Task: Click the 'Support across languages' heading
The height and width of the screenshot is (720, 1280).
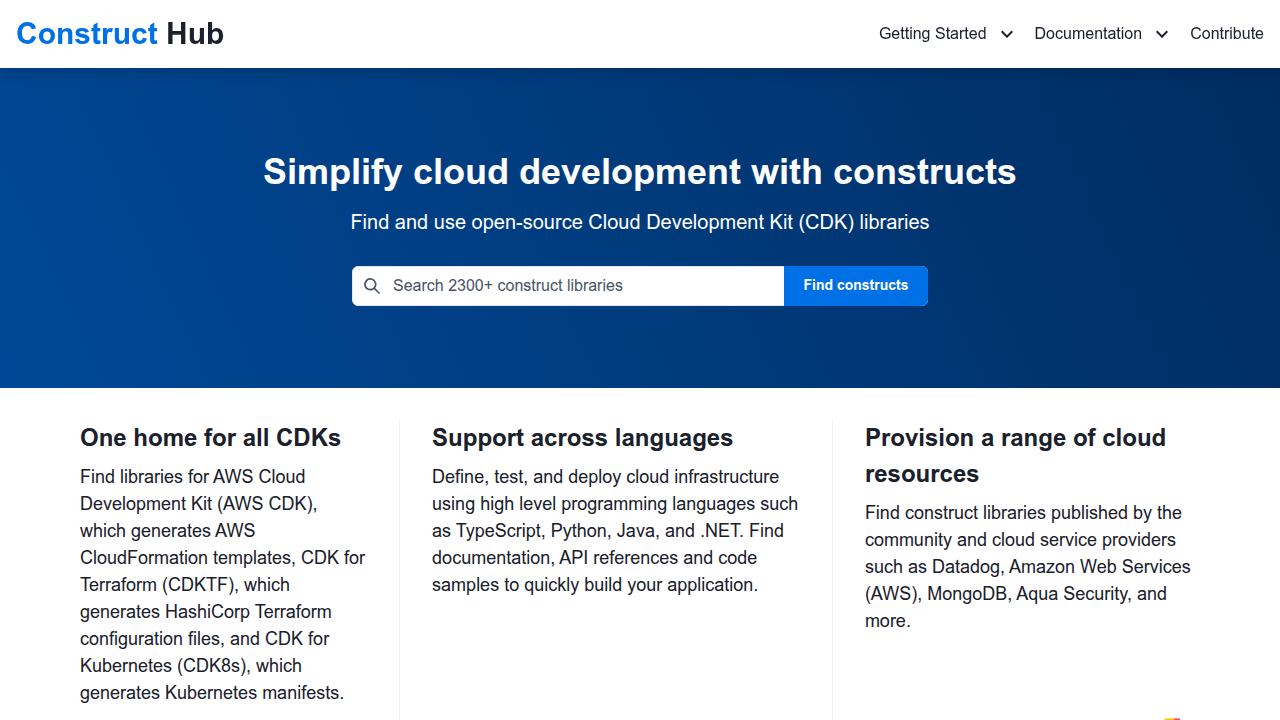Action: click(x=582, y=438)
